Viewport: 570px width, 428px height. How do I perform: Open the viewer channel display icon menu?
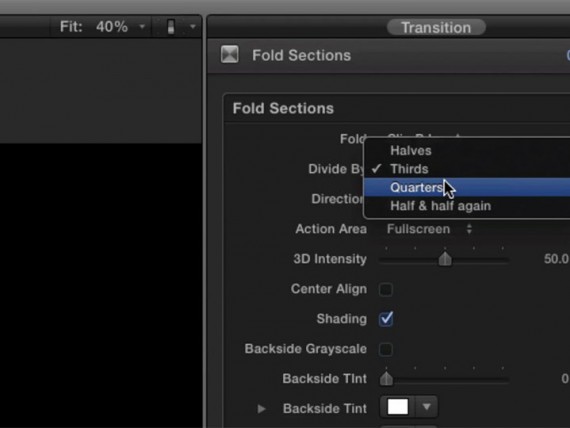tap(171, 27)
